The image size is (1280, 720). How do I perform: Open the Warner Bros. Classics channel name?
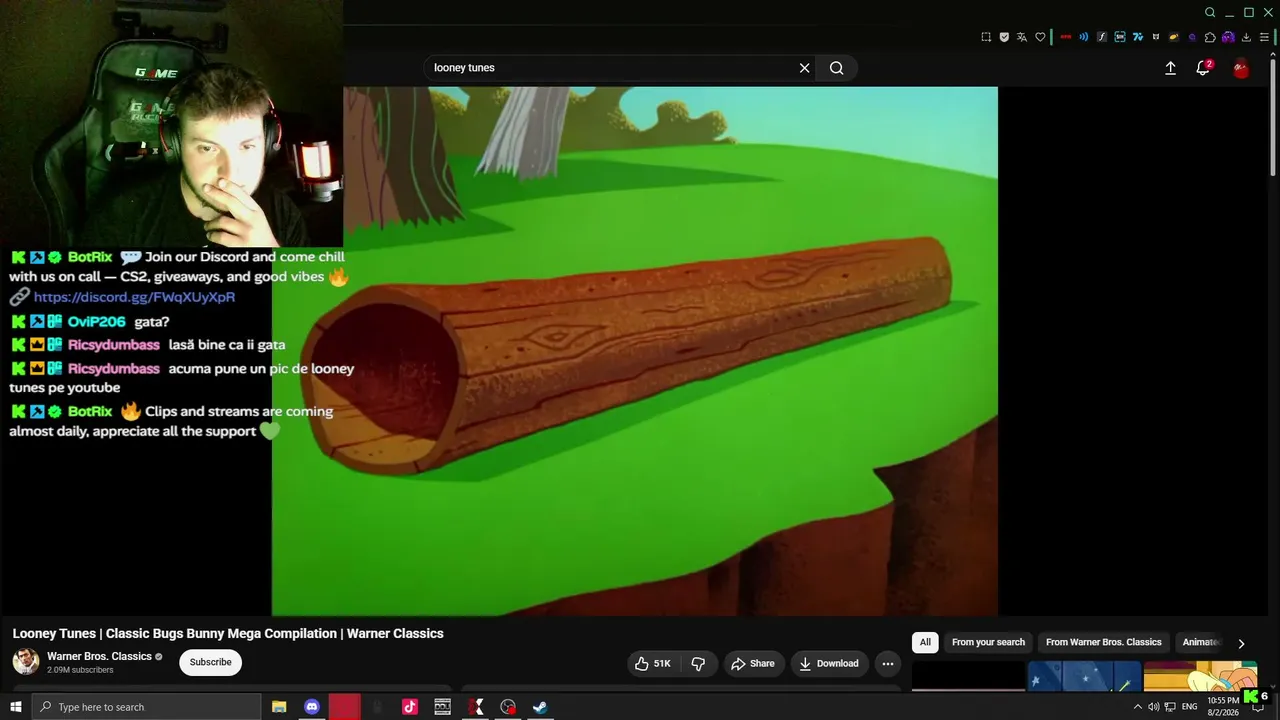coord(98,656)
